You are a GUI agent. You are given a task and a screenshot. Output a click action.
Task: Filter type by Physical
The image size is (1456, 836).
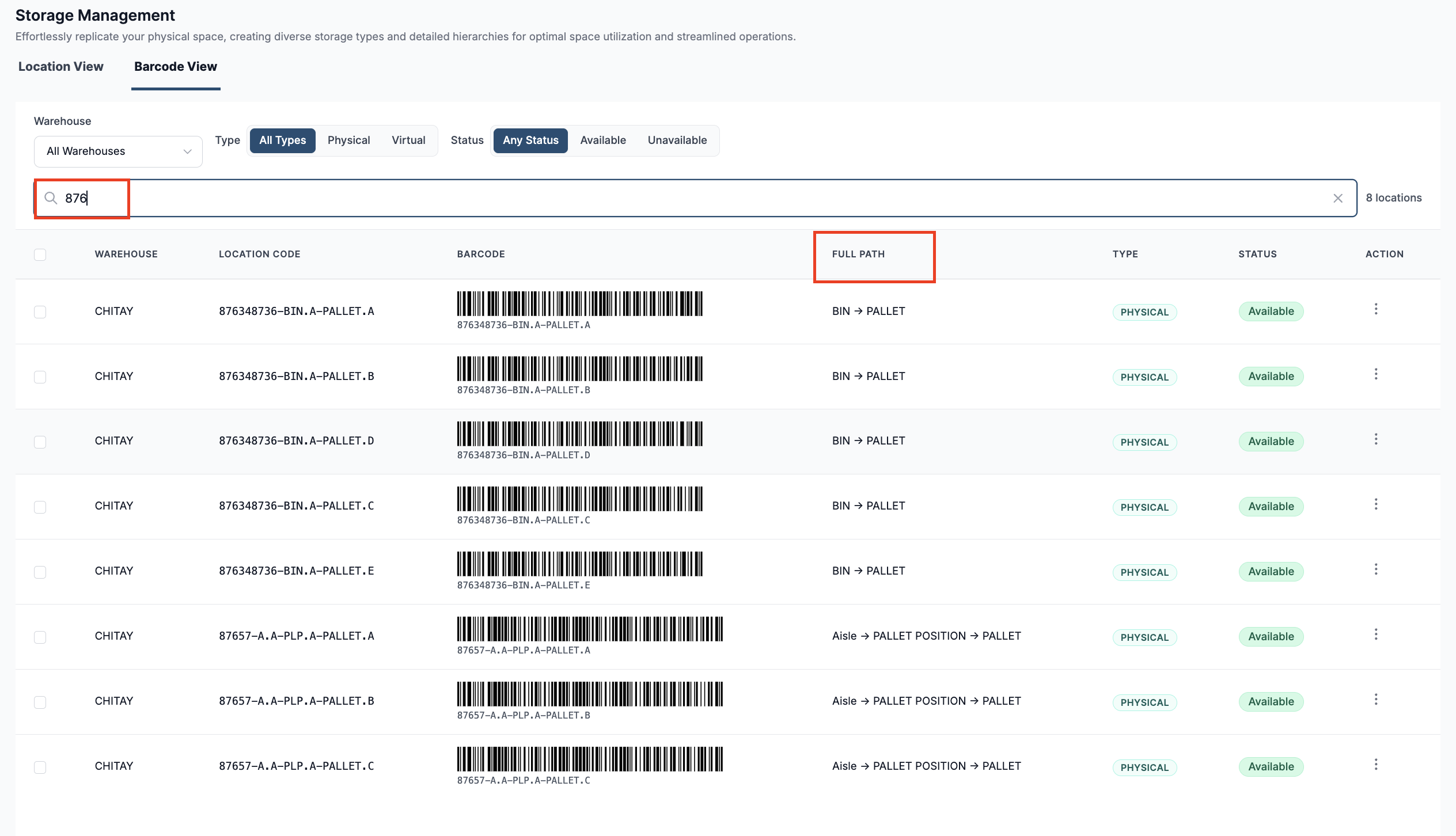[x=348, y=140]
